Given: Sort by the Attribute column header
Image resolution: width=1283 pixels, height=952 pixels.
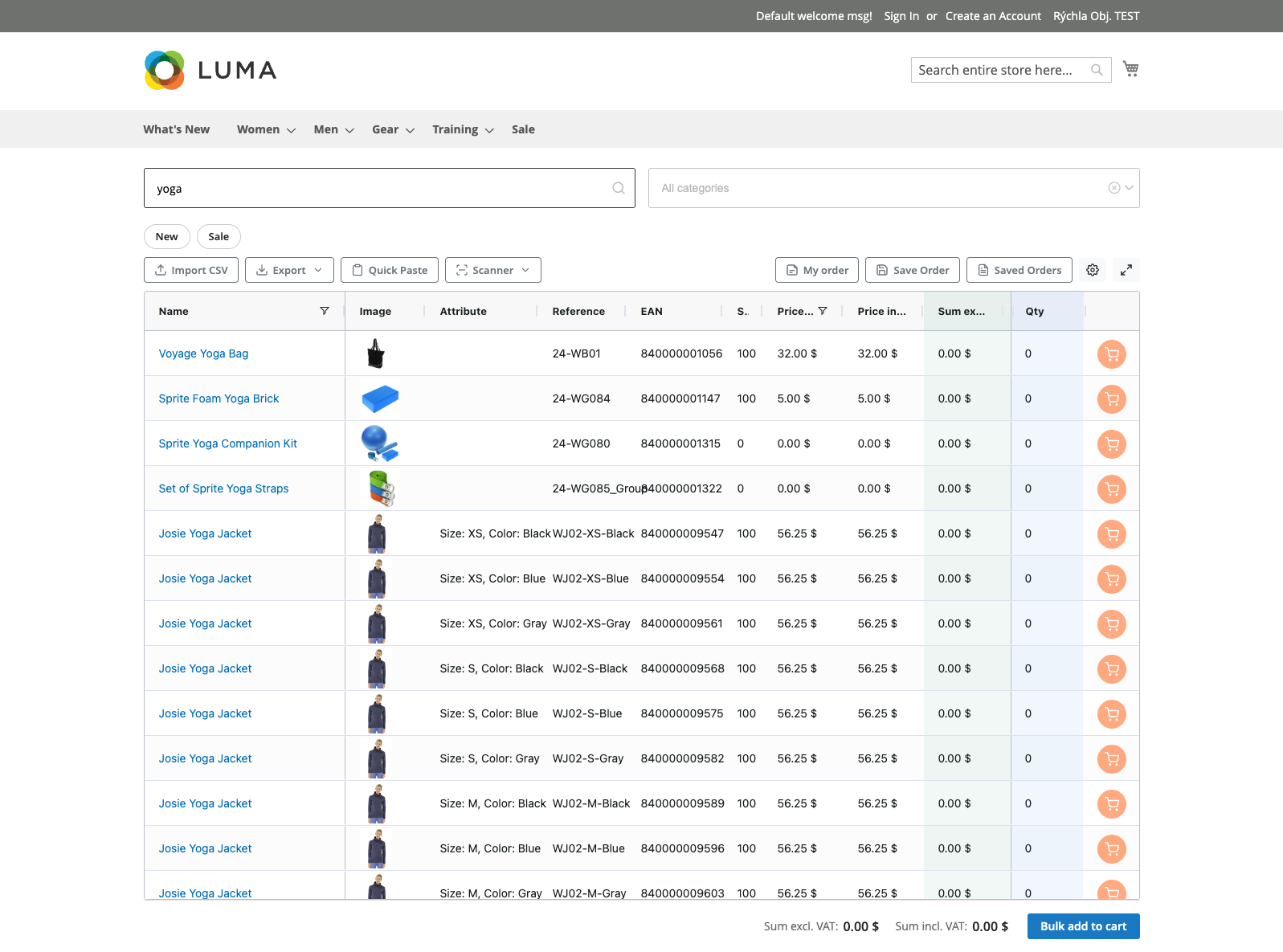Looking at the screenshot, I should point(464,311).
